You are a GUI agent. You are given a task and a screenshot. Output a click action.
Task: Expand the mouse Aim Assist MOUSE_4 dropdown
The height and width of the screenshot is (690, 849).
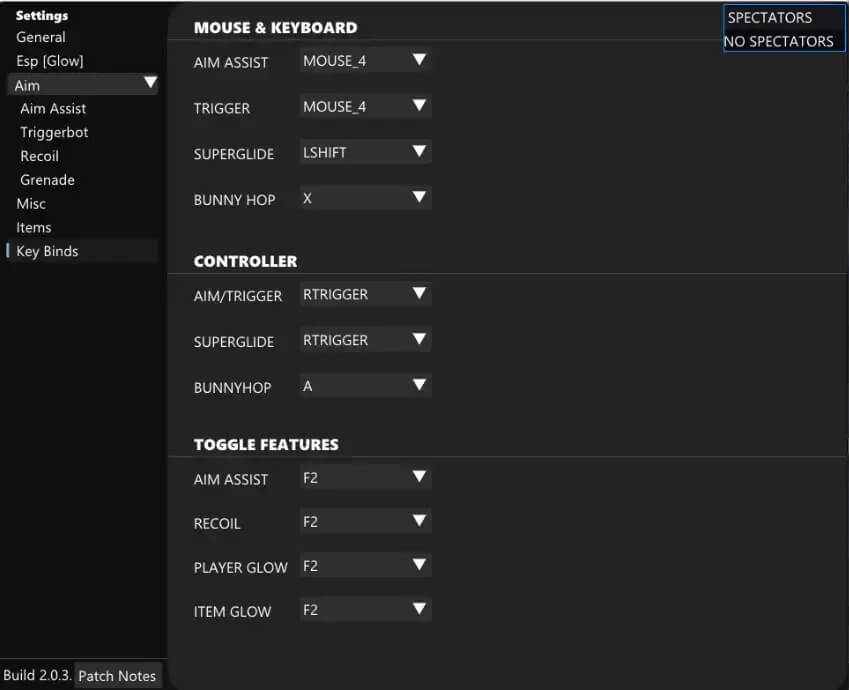365,61
